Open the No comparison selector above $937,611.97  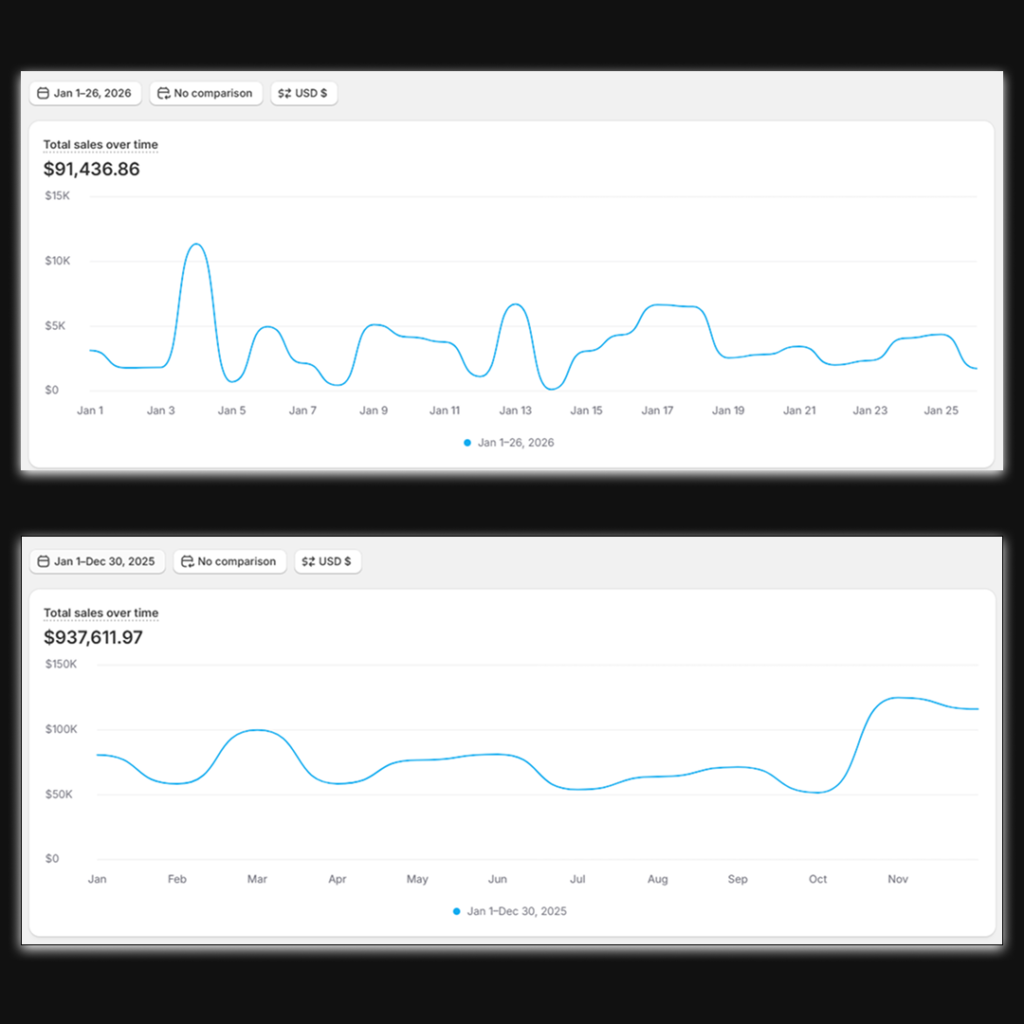pyautogui.click(x=236, y=562)
